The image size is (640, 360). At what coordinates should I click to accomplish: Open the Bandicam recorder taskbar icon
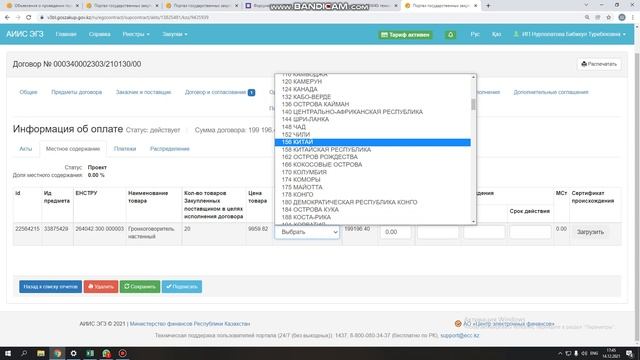[x=122, y=353]
